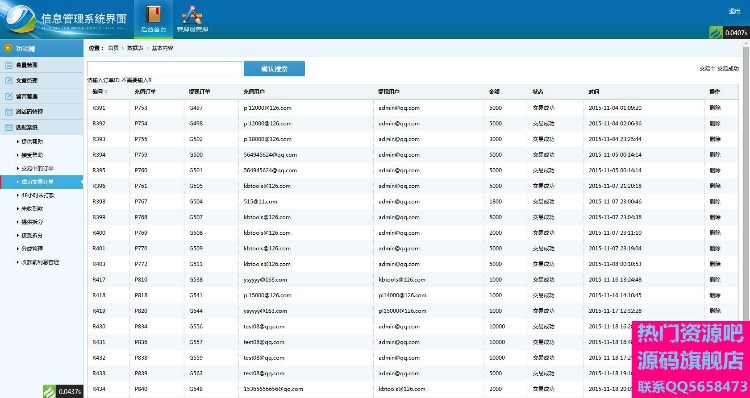Delete the R403 record
Image resolution: width=750 pixels, height=398 pixels.
pos(715,264)
